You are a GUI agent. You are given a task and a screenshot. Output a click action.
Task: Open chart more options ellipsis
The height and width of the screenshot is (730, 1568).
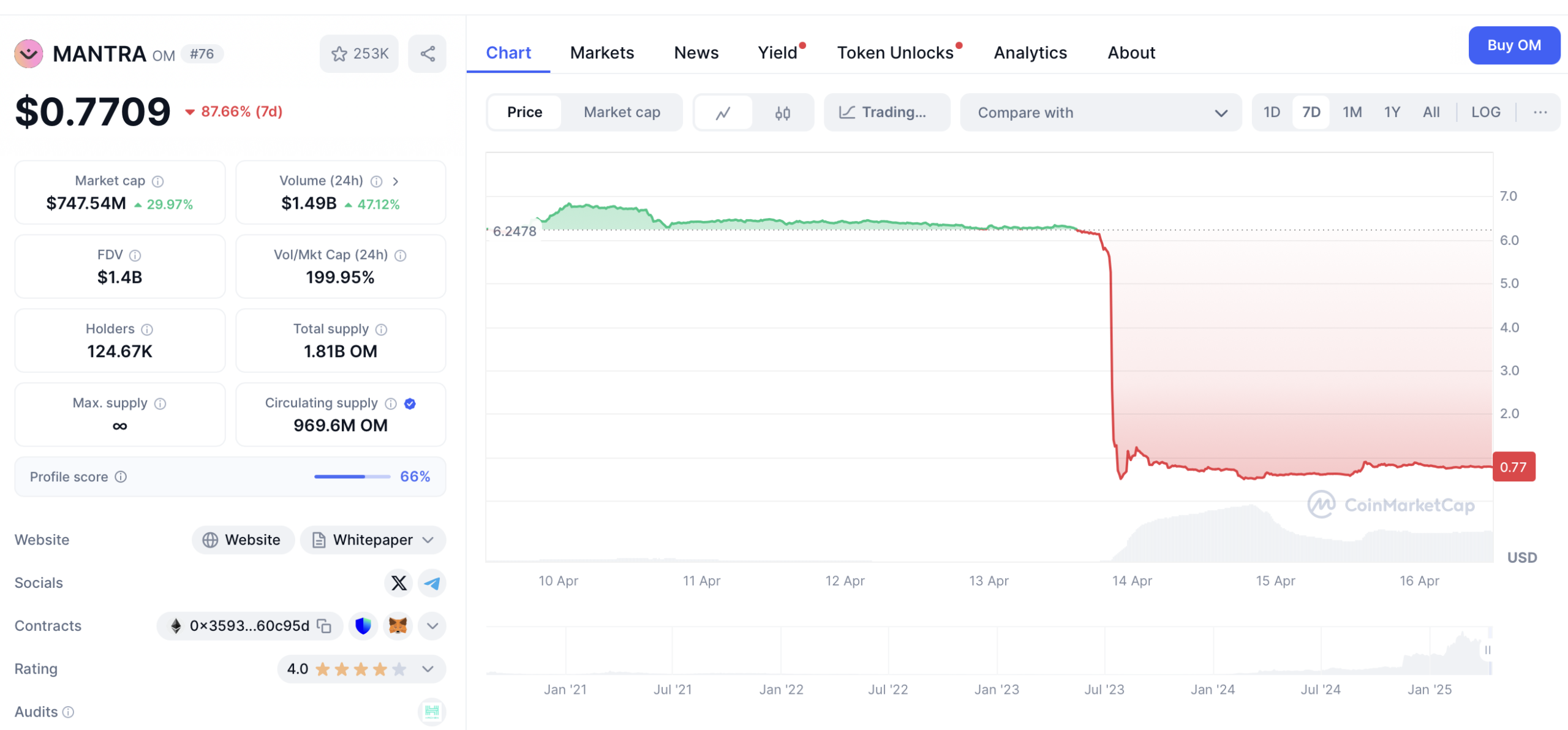coord(1540,112)
